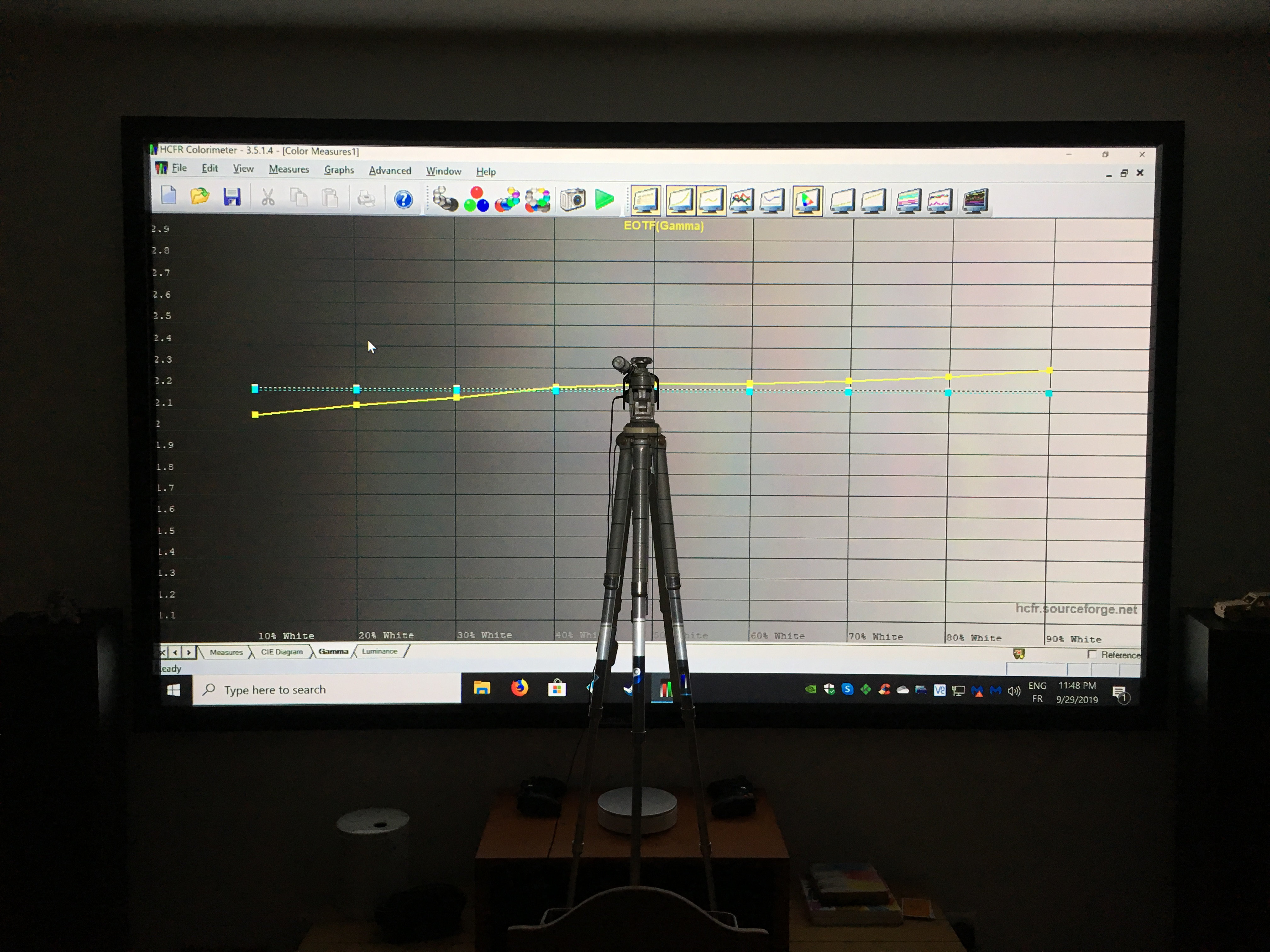Click the Type here to search box
1270x952 pixels.
click(327, 689)
